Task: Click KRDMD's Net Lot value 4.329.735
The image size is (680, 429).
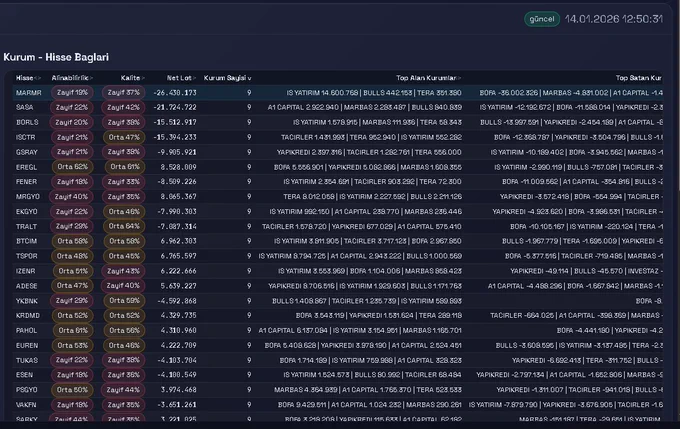Action: 178,315
